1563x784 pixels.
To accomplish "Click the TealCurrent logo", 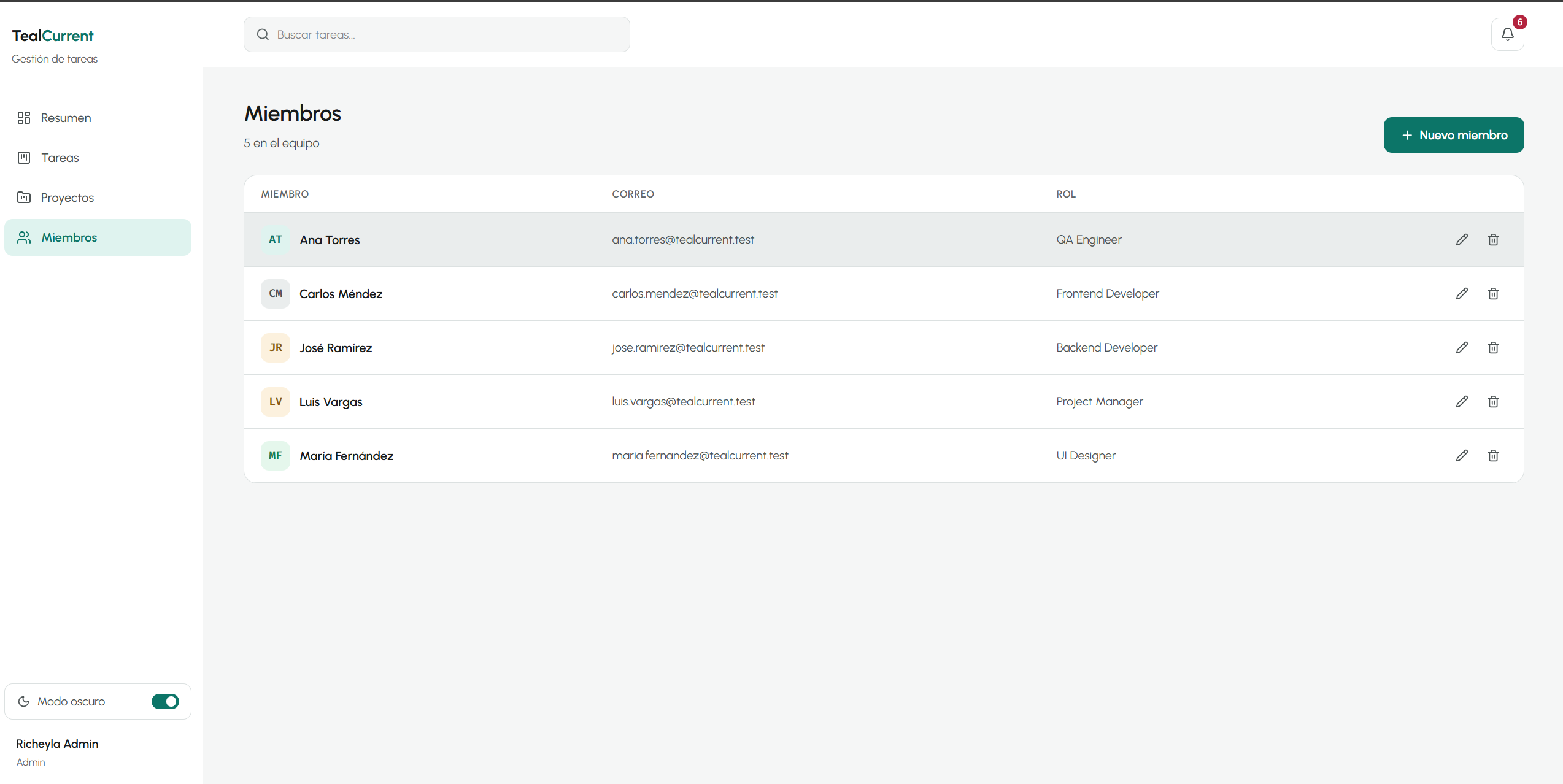I will [x=53, y=36].
